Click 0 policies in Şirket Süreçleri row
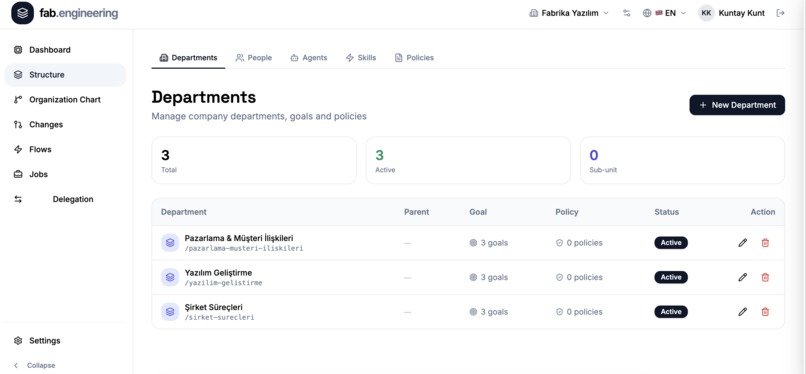806x374 pixels. (579, 312)
